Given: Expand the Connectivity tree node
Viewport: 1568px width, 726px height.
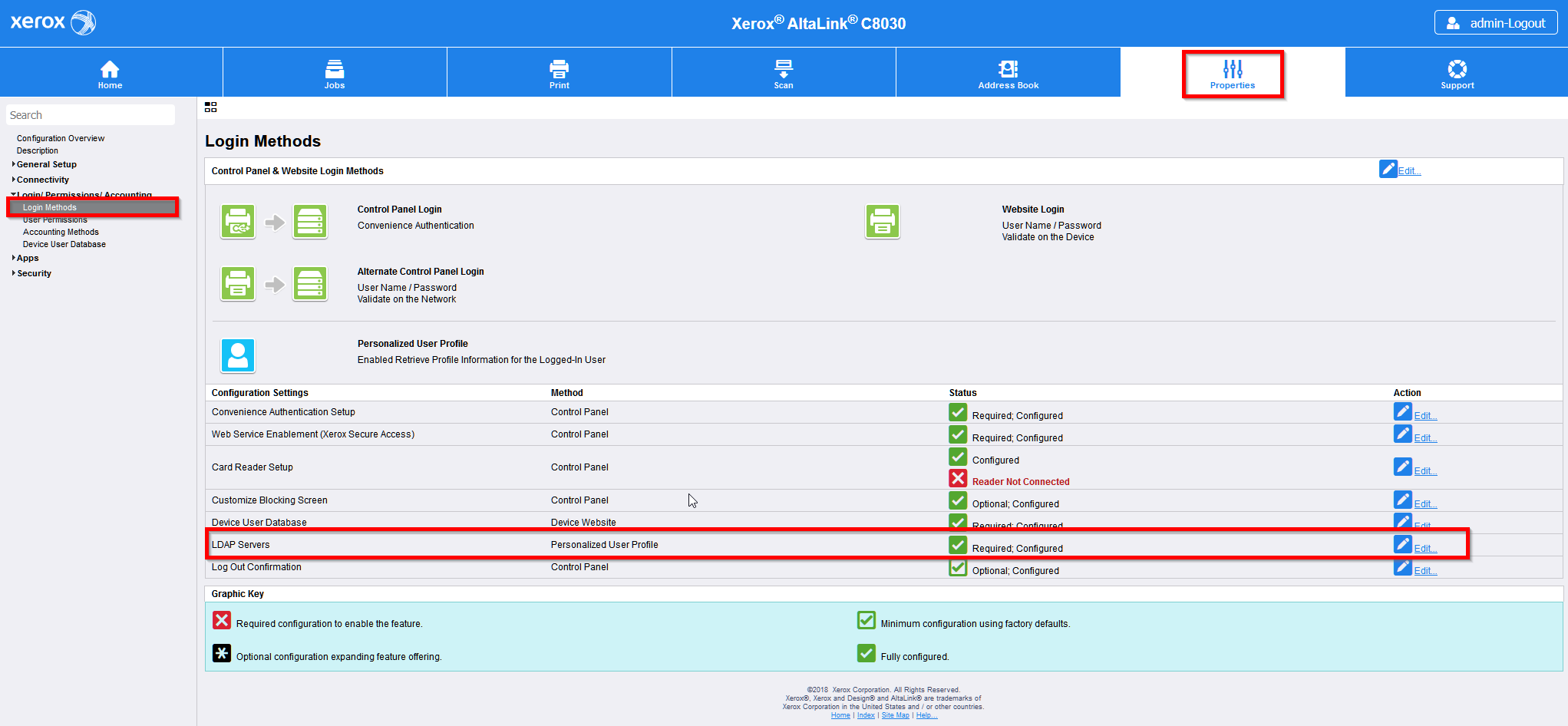Looking at the screenshot, I should tap(14, 180).
